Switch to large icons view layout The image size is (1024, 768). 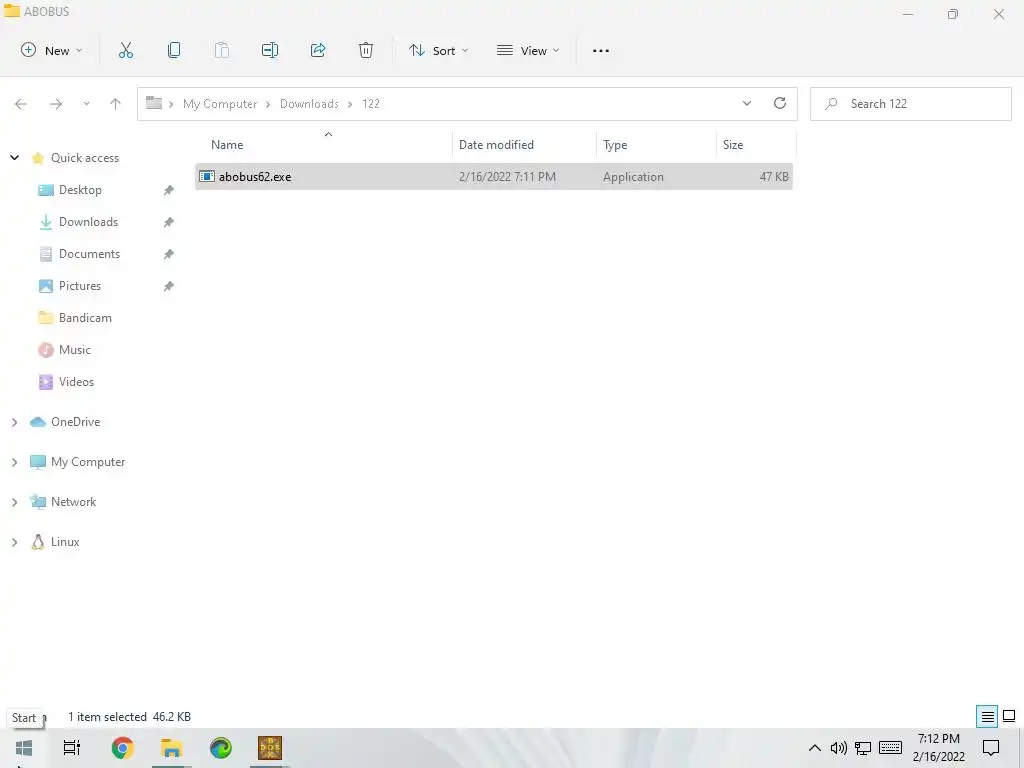pos(1009,717)
